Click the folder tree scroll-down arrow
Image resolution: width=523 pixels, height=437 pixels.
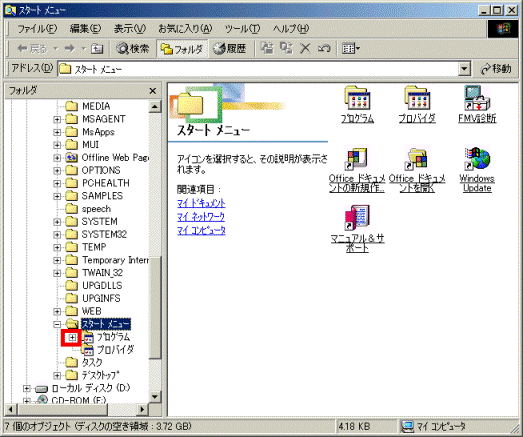coord(155,396)
